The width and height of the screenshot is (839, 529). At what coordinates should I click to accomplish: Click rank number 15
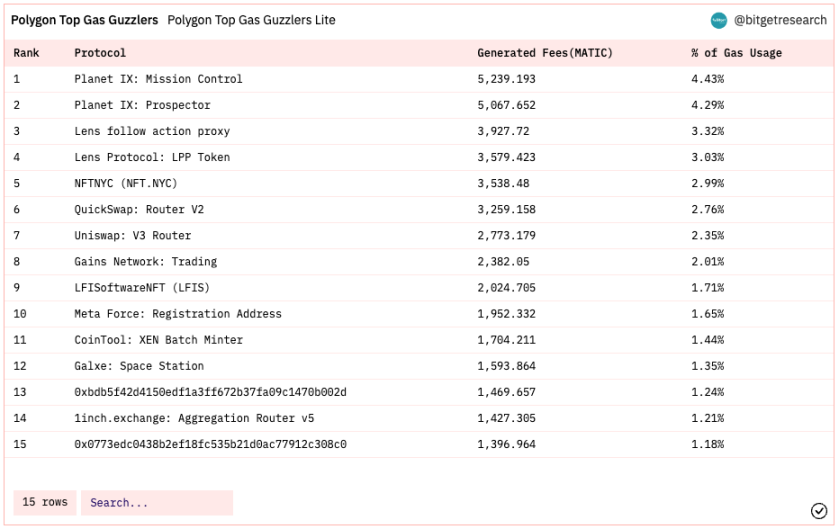(20, 444)
